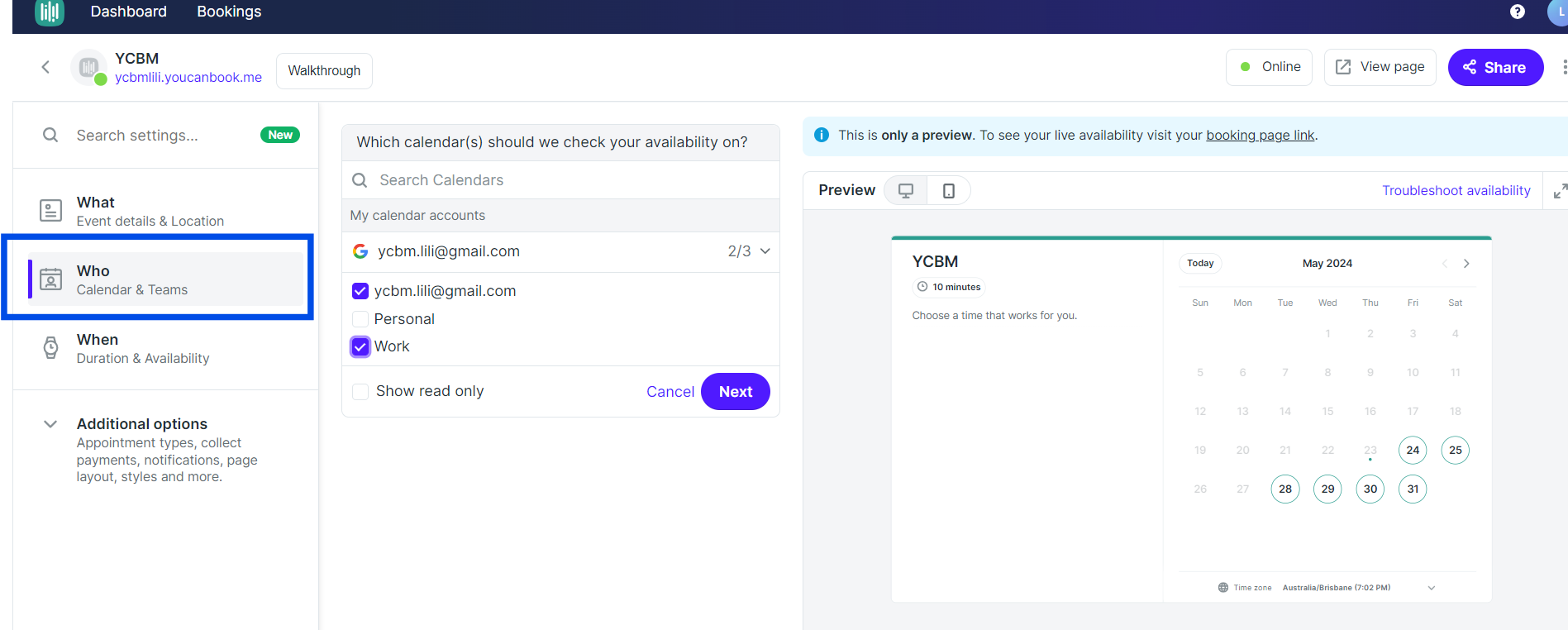1568x630 pixels.
Task: Select May 28 in preview calendar
Action: coord(1285,489)
